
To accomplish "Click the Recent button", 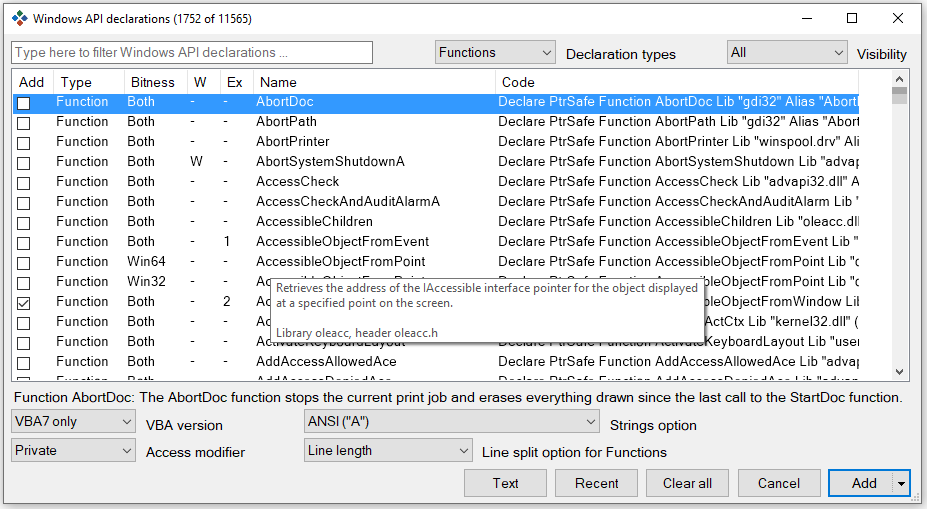I will [x=597, y=484].
